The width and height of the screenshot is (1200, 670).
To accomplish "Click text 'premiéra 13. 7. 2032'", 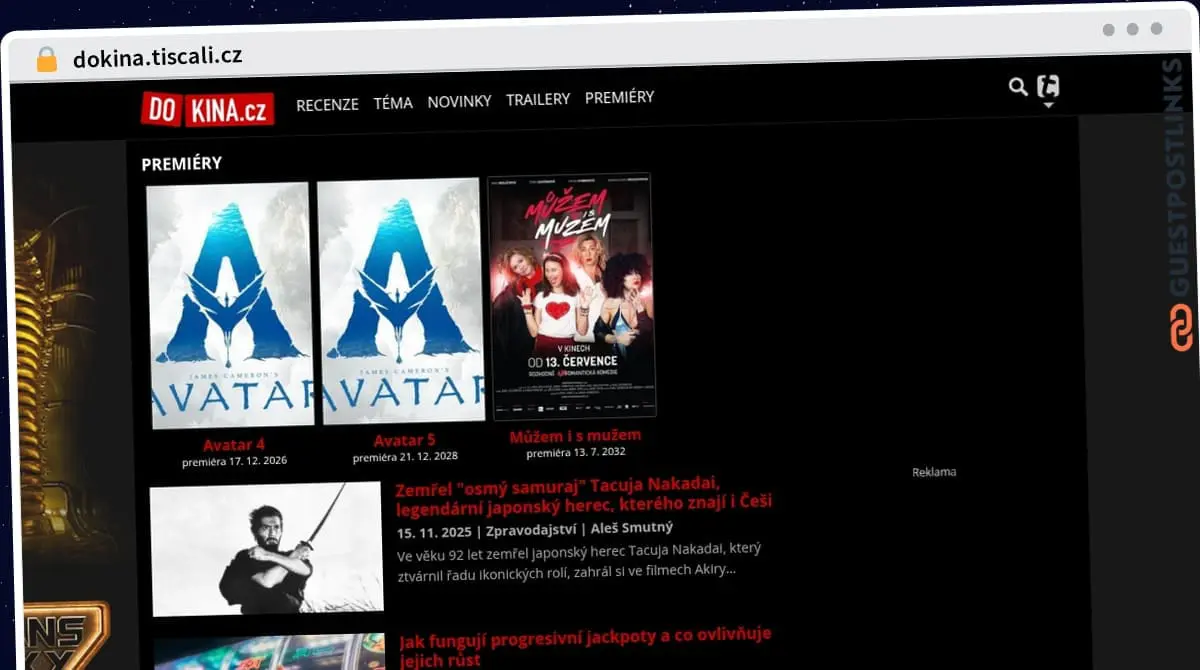I will tap(576, 453).
